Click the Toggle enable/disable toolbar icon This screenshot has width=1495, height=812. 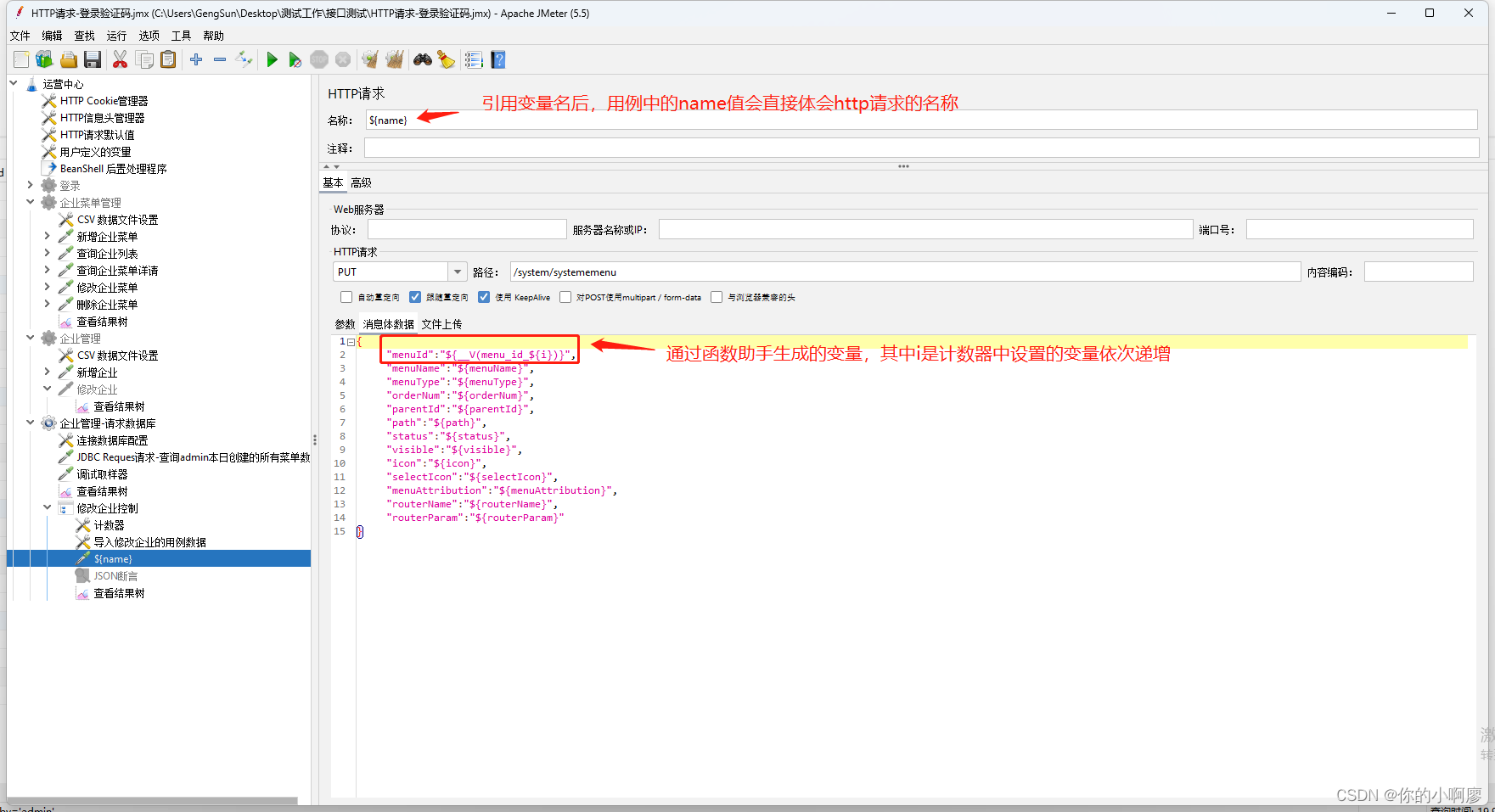click(x=244, y=59)
